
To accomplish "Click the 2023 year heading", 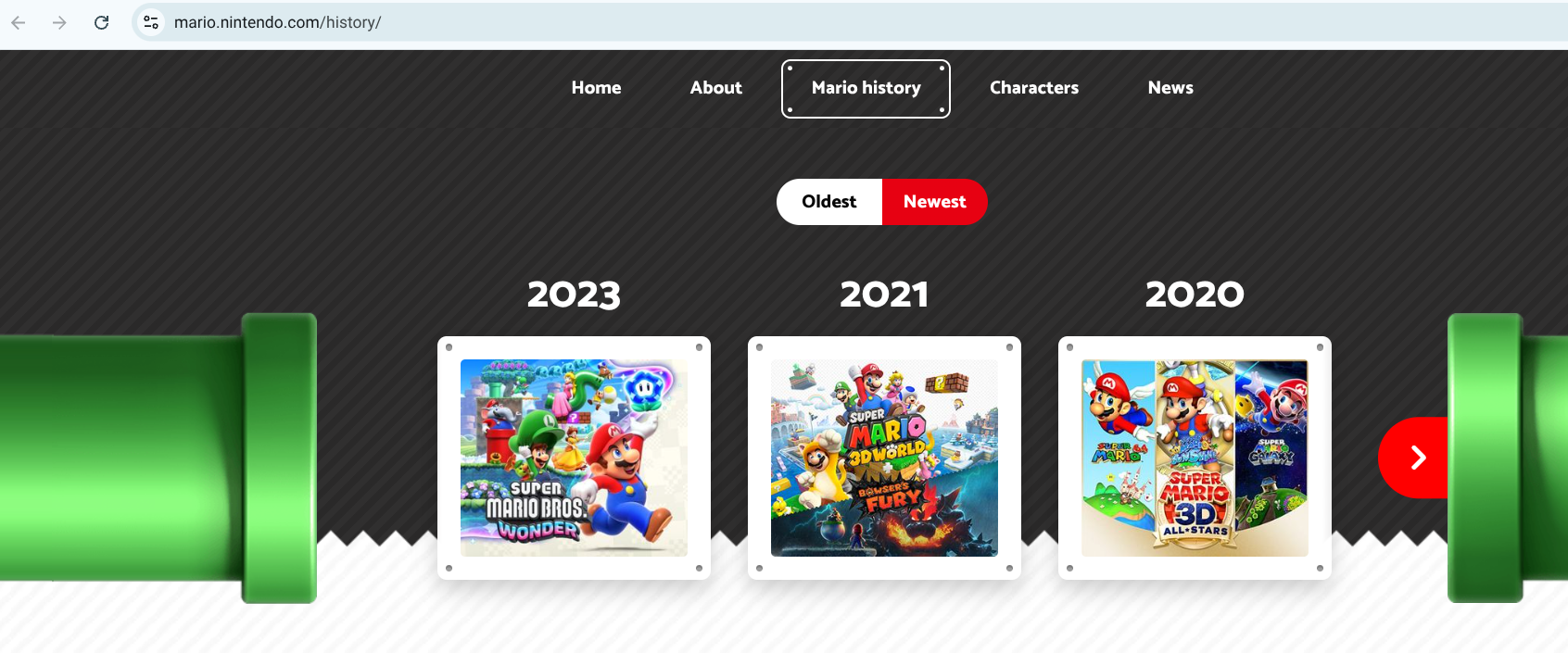I will [x=574, y=295].
